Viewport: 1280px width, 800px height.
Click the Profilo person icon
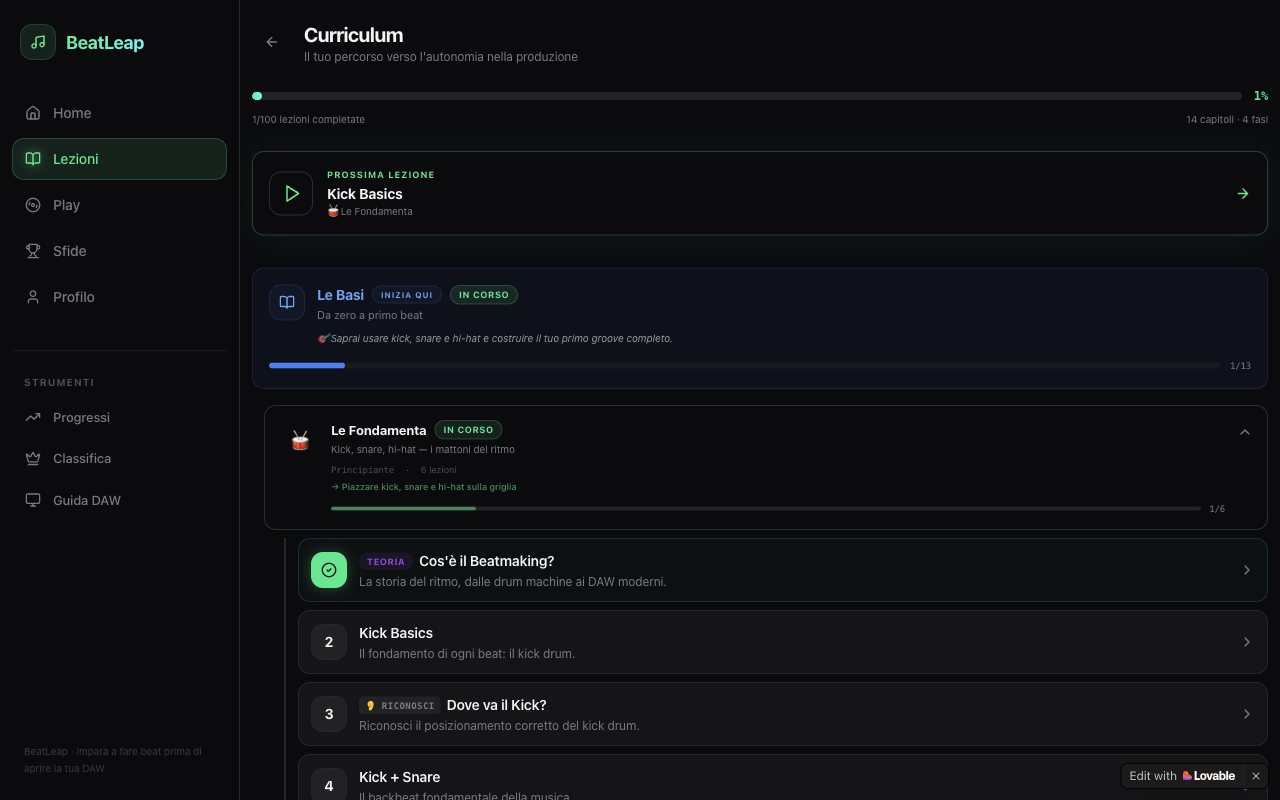tap(33, 297)
